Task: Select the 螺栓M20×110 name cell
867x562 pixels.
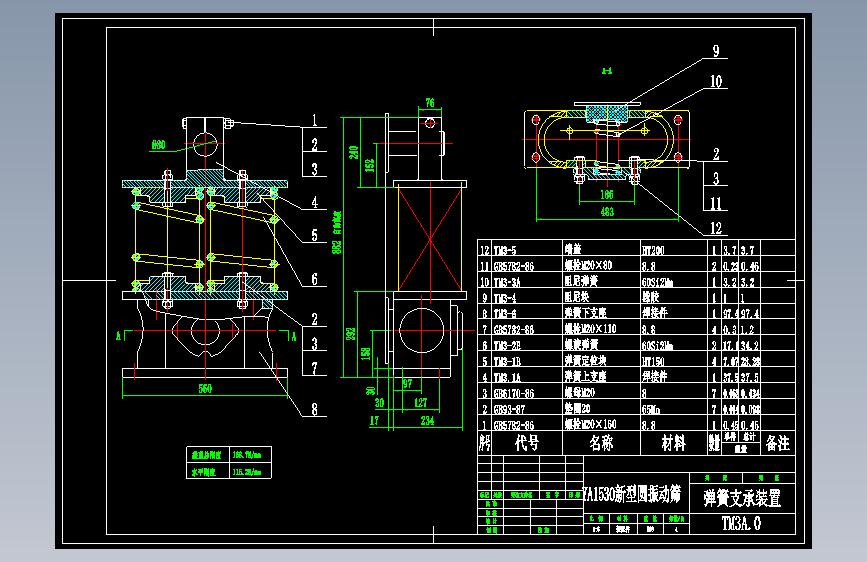Action: click(x=591, y=329)
